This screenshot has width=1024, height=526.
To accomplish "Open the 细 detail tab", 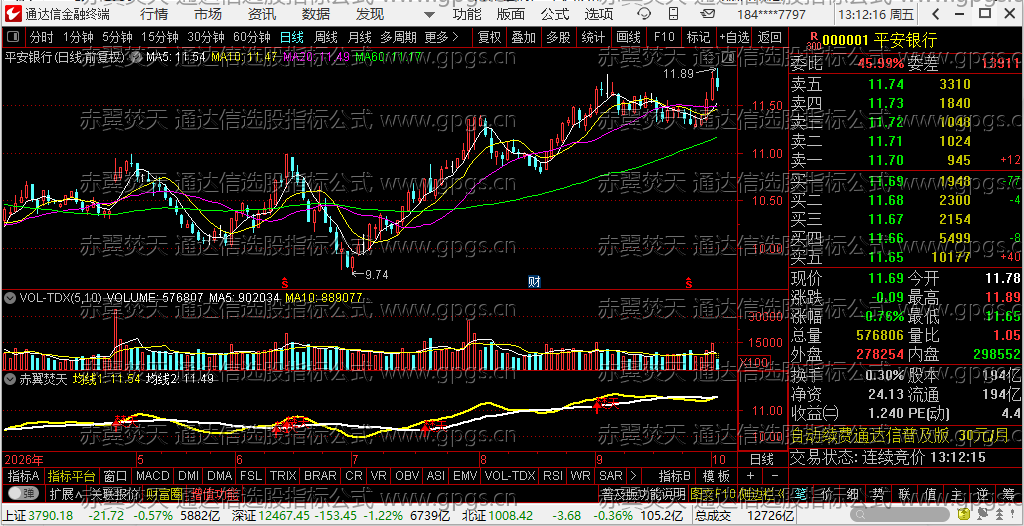I will click(x=853, y=494).
